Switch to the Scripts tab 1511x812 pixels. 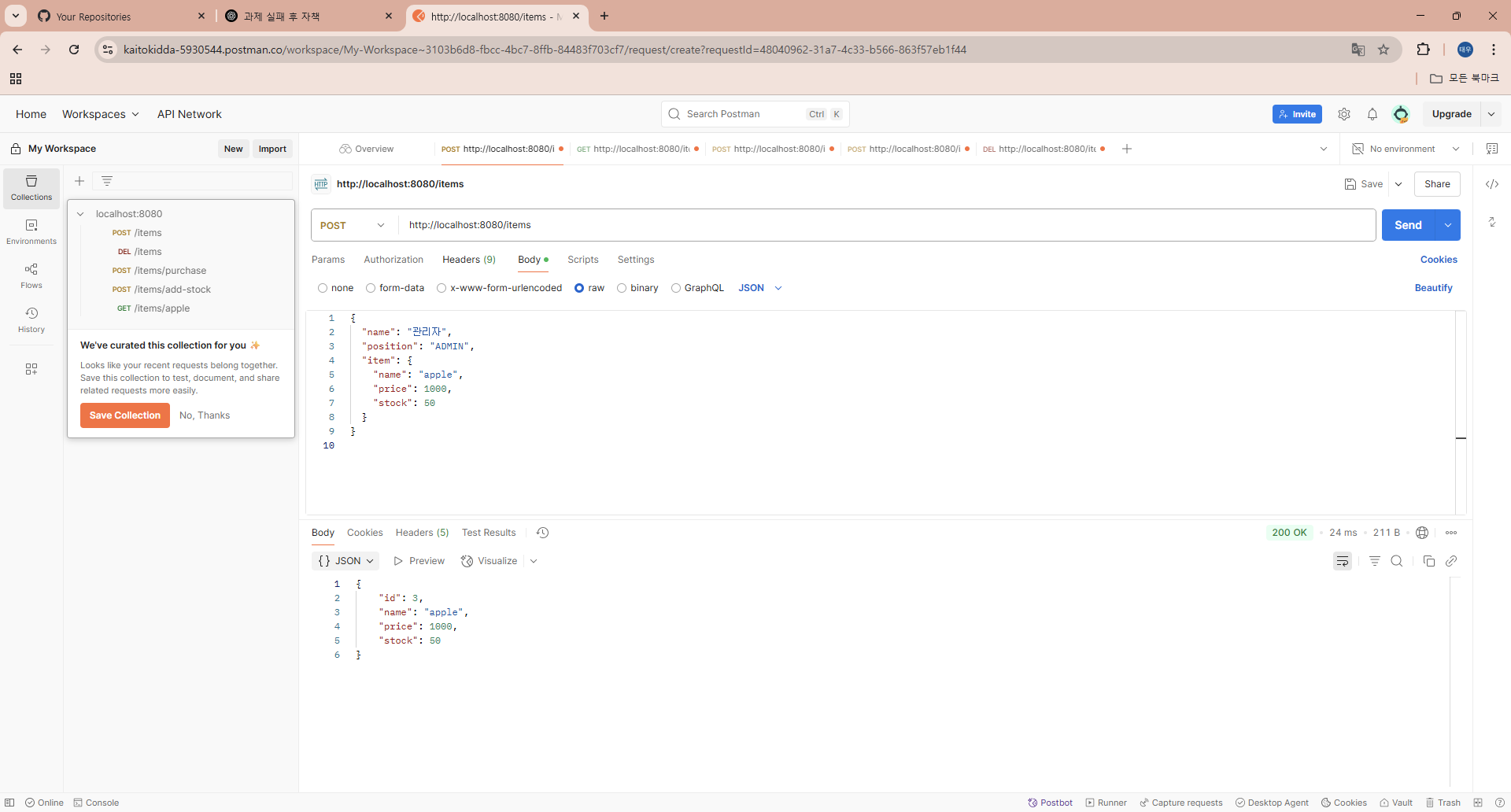point(583,260)
